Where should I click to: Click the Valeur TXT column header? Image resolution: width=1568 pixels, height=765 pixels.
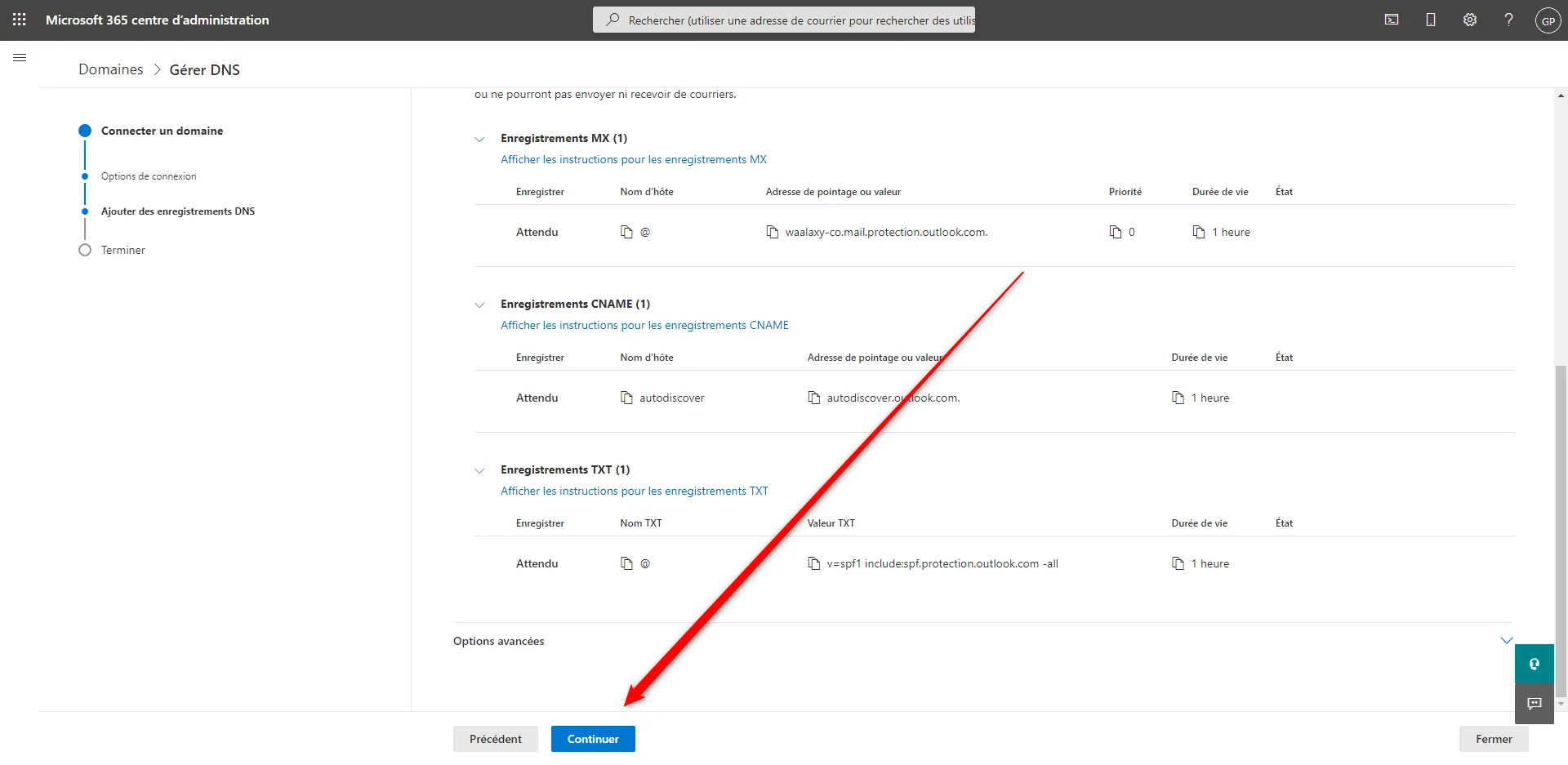(831, 523)
